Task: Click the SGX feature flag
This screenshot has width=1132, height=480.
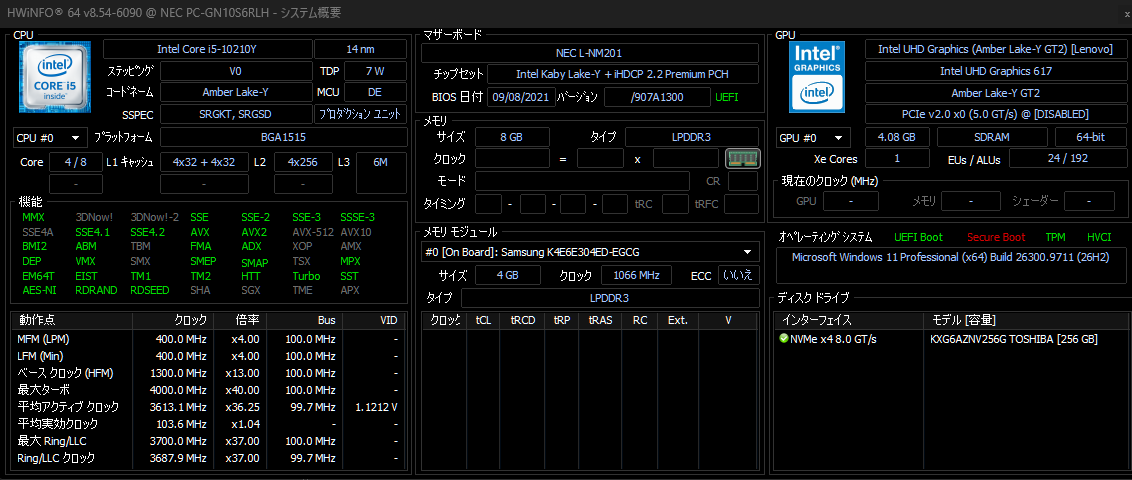Action: tap(251, 290)
